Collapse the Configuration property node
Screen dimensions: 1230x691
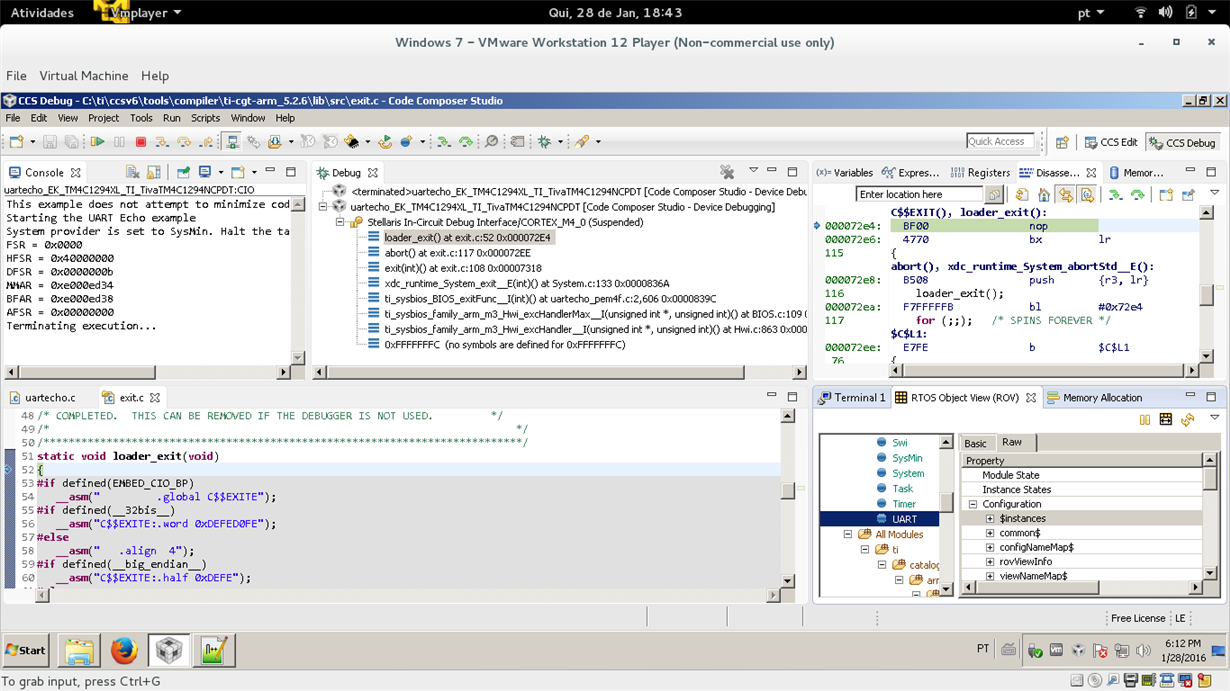point(972,505)
